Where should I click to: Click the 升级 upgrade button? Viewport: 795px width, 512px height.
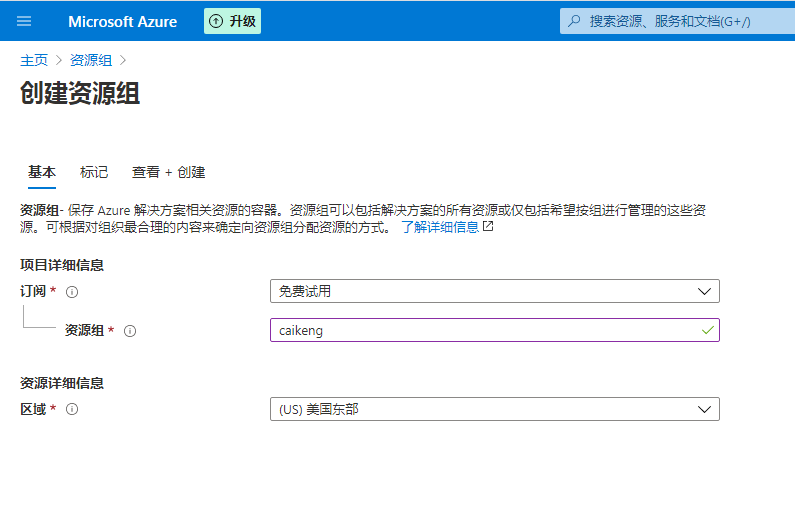pos(232,21)
